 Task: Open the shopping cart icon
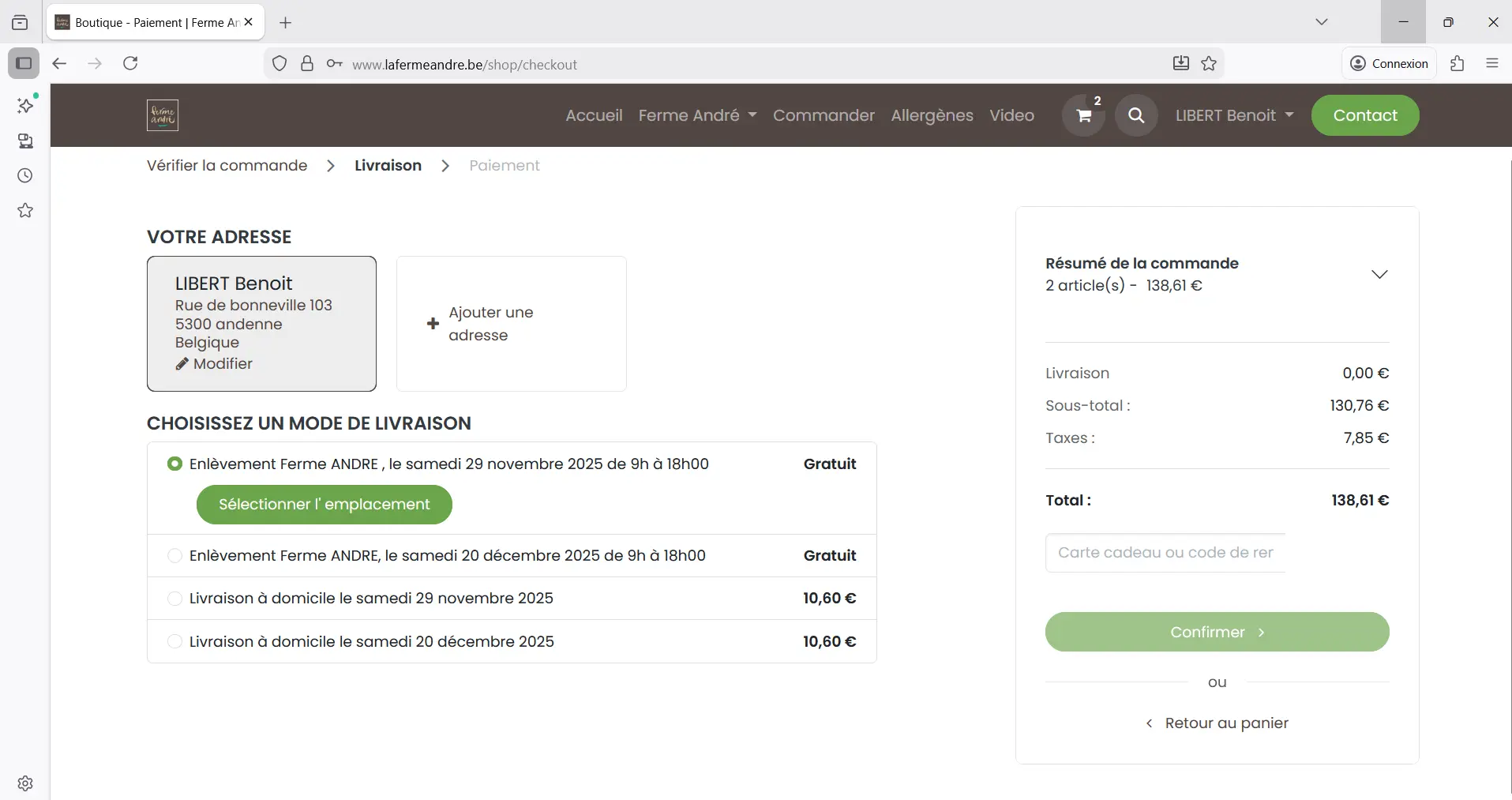click(1083, 115)
